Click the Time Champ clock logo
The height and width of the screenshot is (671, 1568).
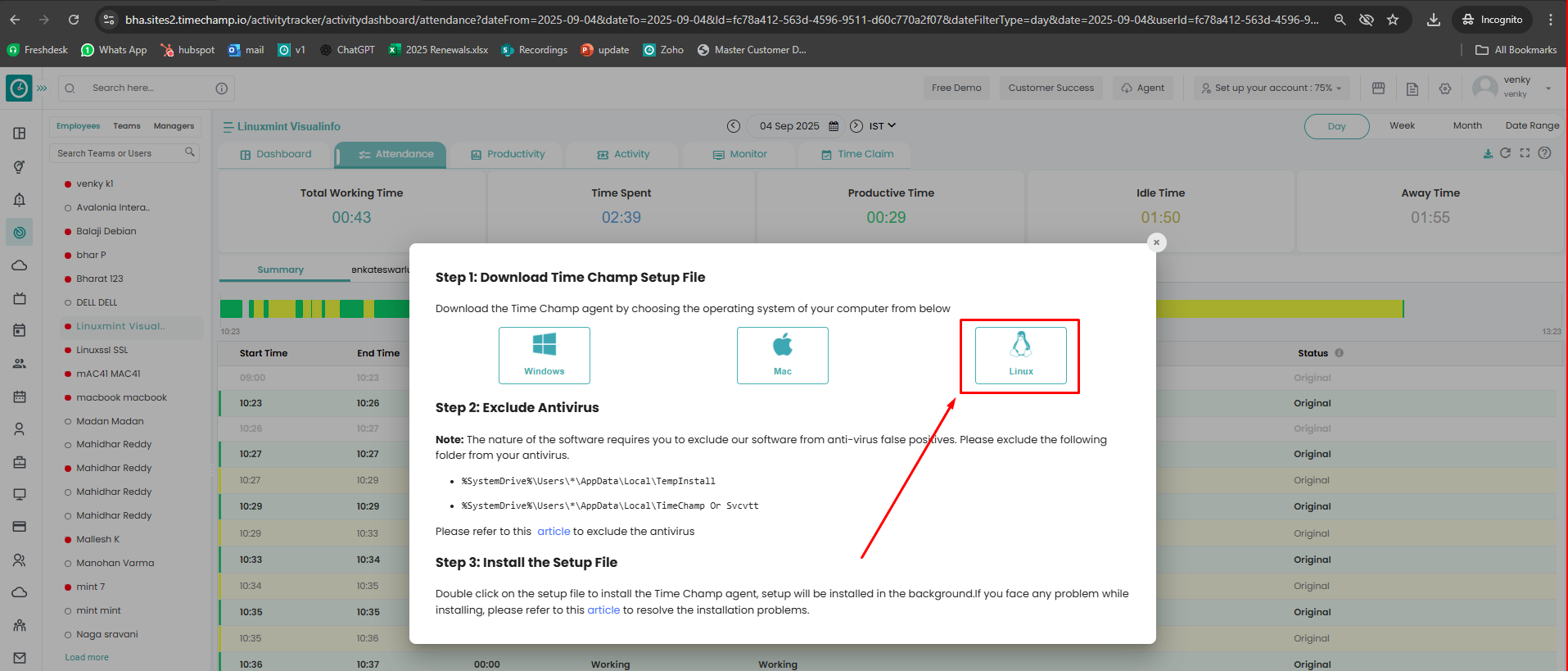click(x=19, y=88)
